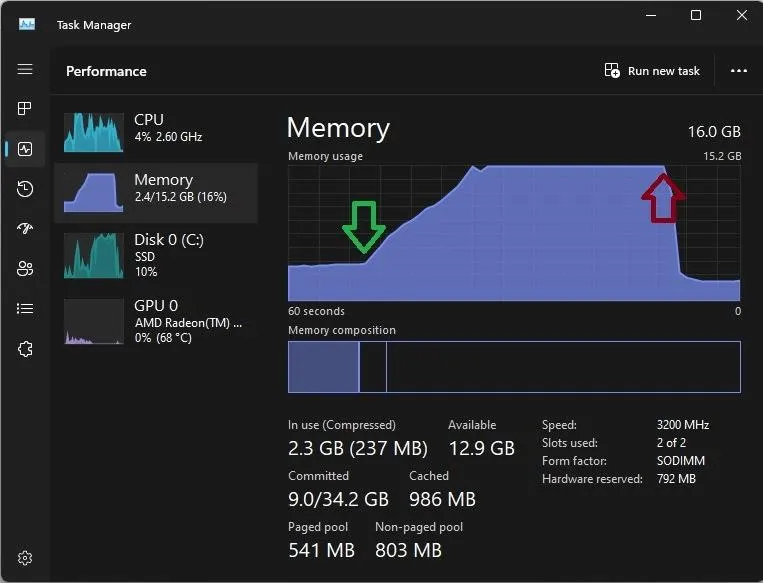This screenshot has height=583, width=763.
Task: Click the Memory mini graph thumbnail
Action: [x=93, y=193]
